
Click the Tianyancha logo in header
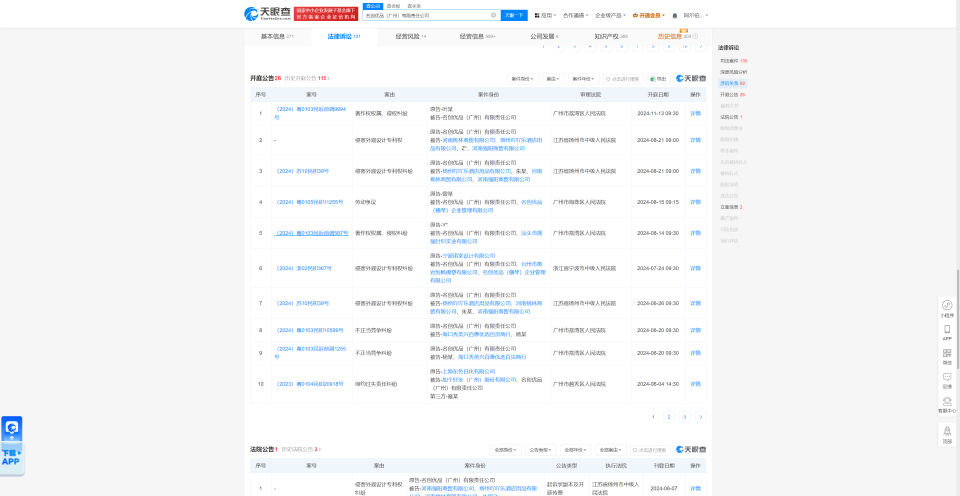268,13
